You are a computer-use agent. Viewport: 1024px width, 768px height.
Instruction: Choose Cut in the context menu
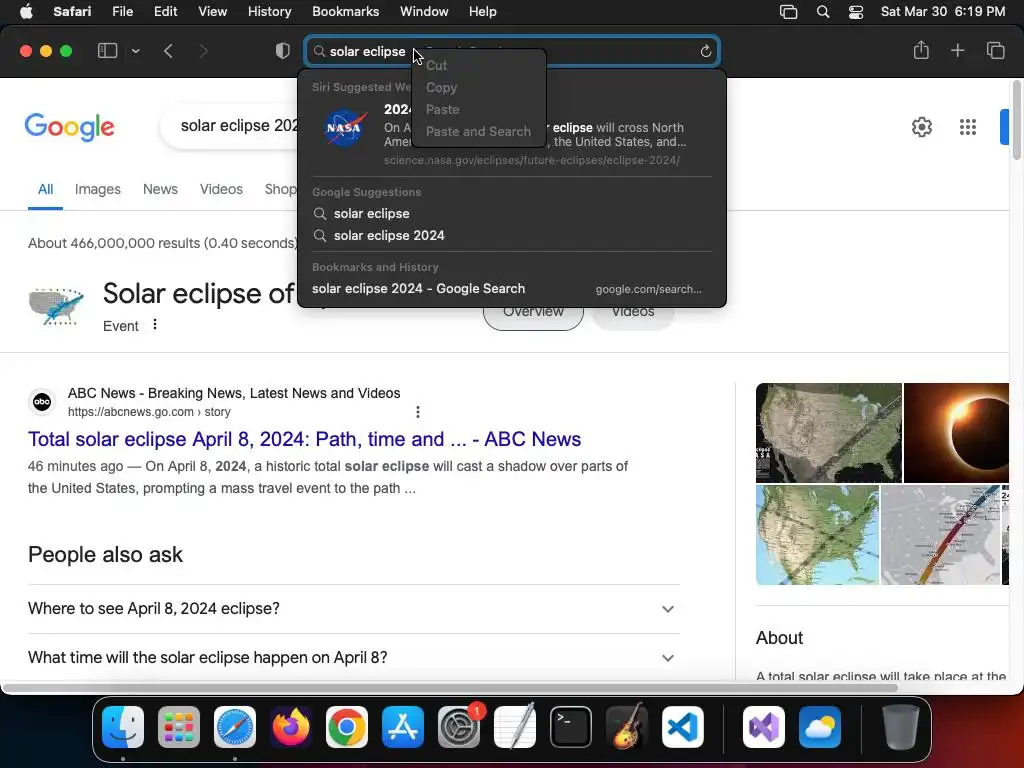436,65
